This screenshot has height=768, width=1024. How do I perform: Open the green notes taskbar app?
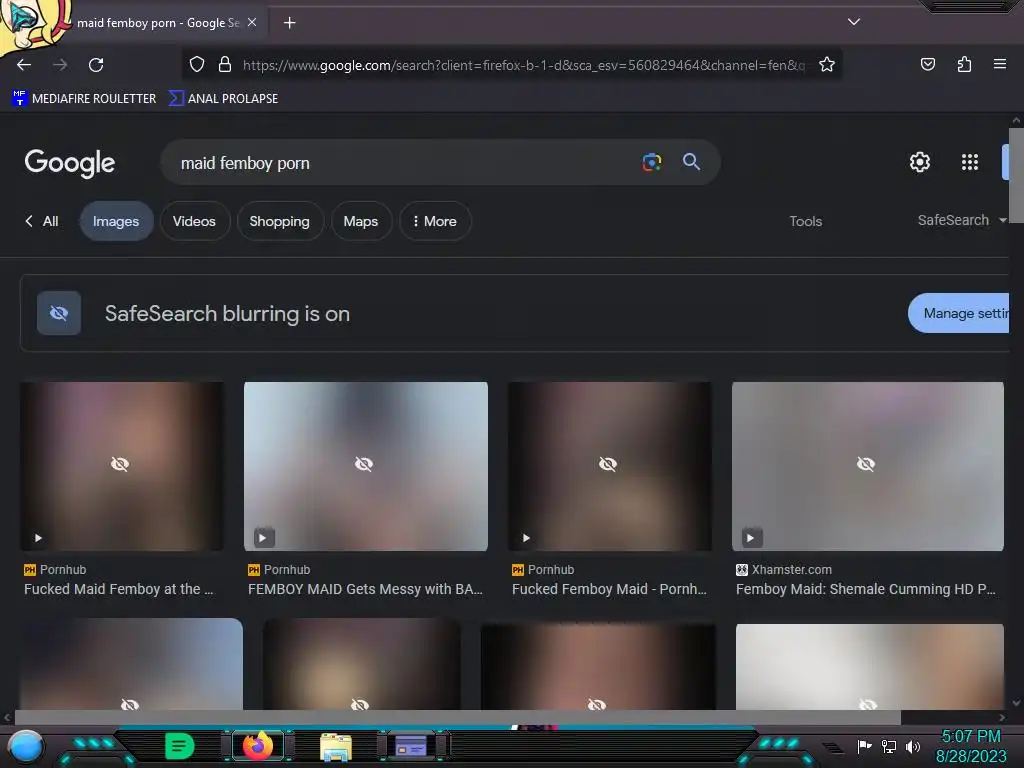pos(179,746)
